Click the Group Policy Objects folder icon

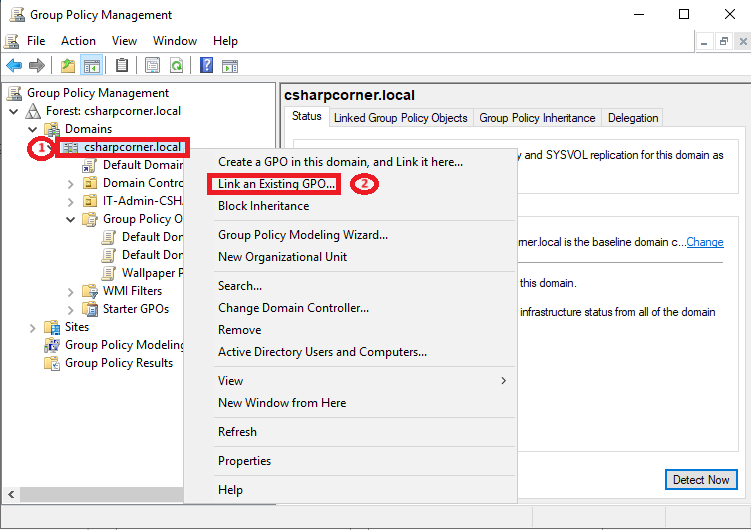[90, 219]
